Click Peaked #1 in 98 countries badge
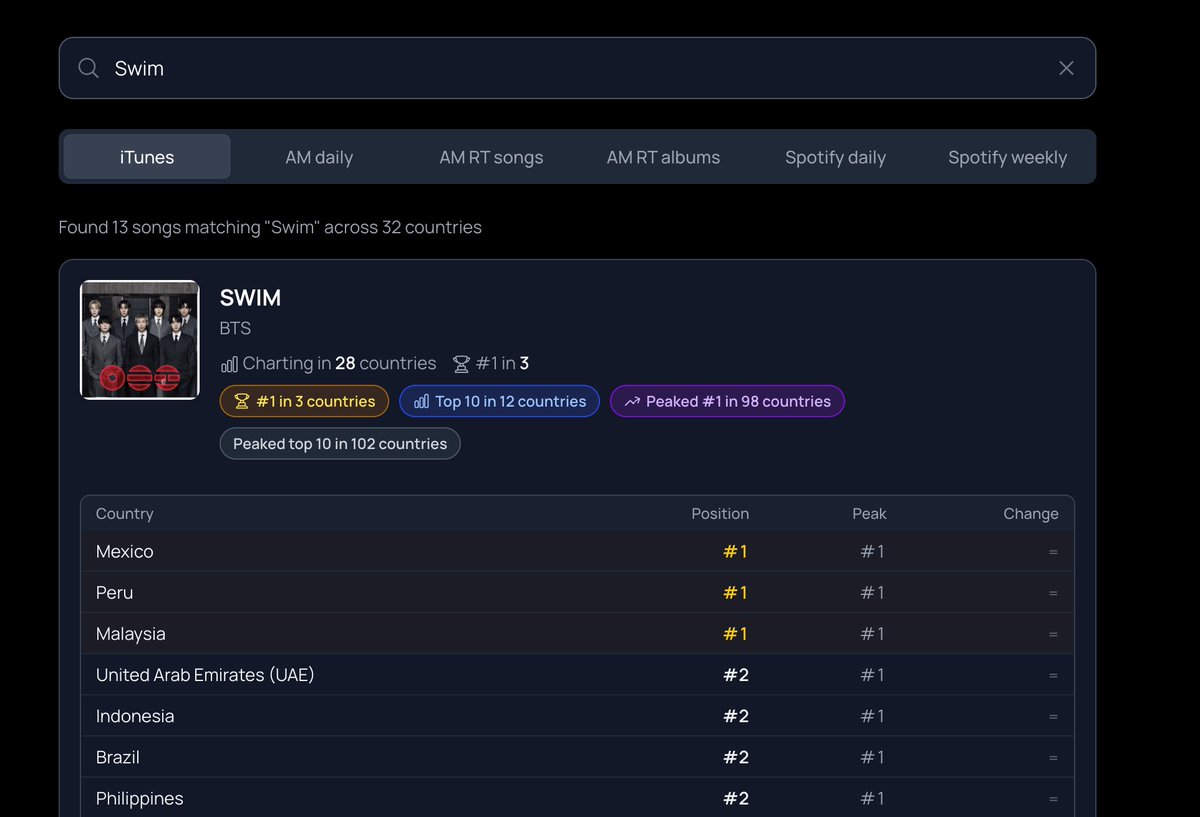 pos(727,401)
